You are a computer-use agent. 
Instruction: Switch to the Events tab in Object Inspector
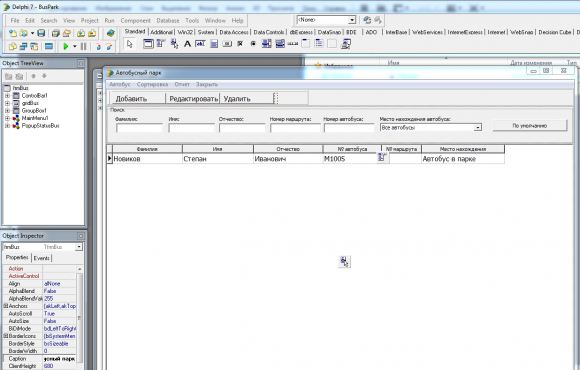[x=41, y=258]
